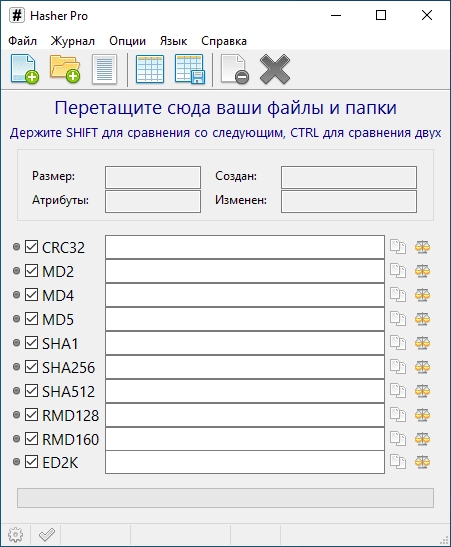Click the Add file toolbar icon
Image resolution: width=451 pixels, height=547 pixels.
(24, 69)
